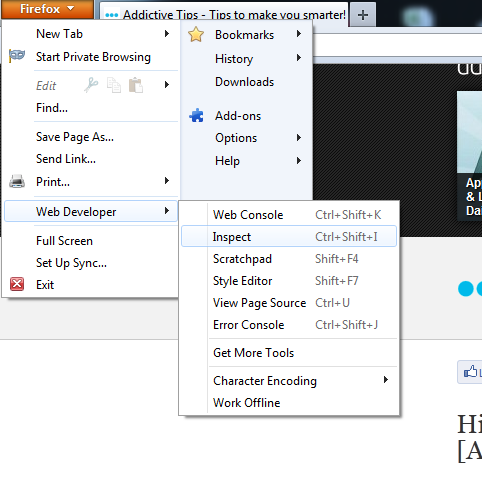This screenshot has width=482, height=477.
Task: Click the tab's blue dots favicon
Action: click(x=111, y=15)
